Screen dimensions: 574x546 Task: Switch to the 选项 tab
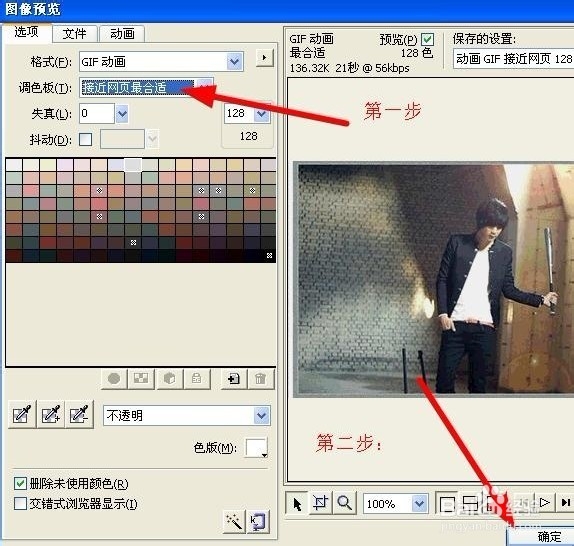coord(26,32)
